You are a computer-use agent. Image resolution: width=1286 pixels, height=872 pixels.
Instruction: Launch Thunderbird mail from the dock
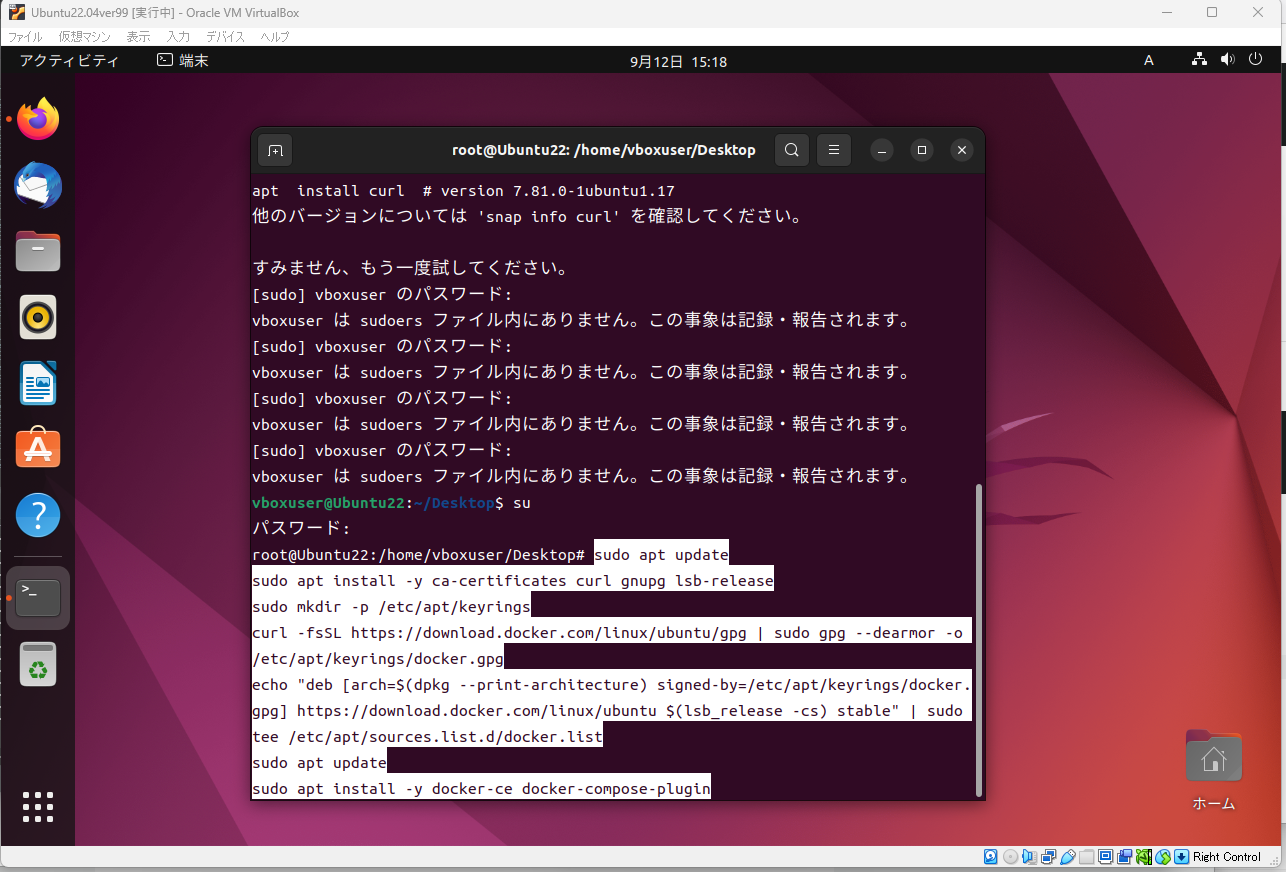tap(37, 185)
